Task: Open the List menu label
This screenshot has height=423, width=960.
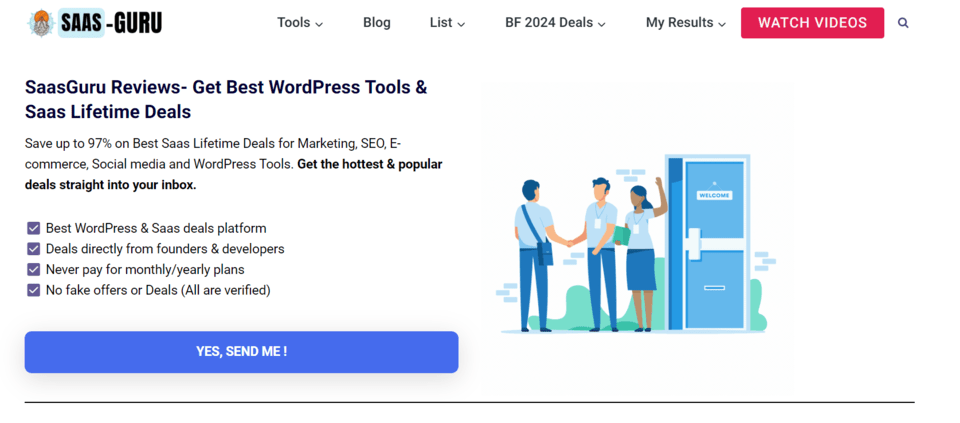Action: pyautogui.click(x=441, y=23)
